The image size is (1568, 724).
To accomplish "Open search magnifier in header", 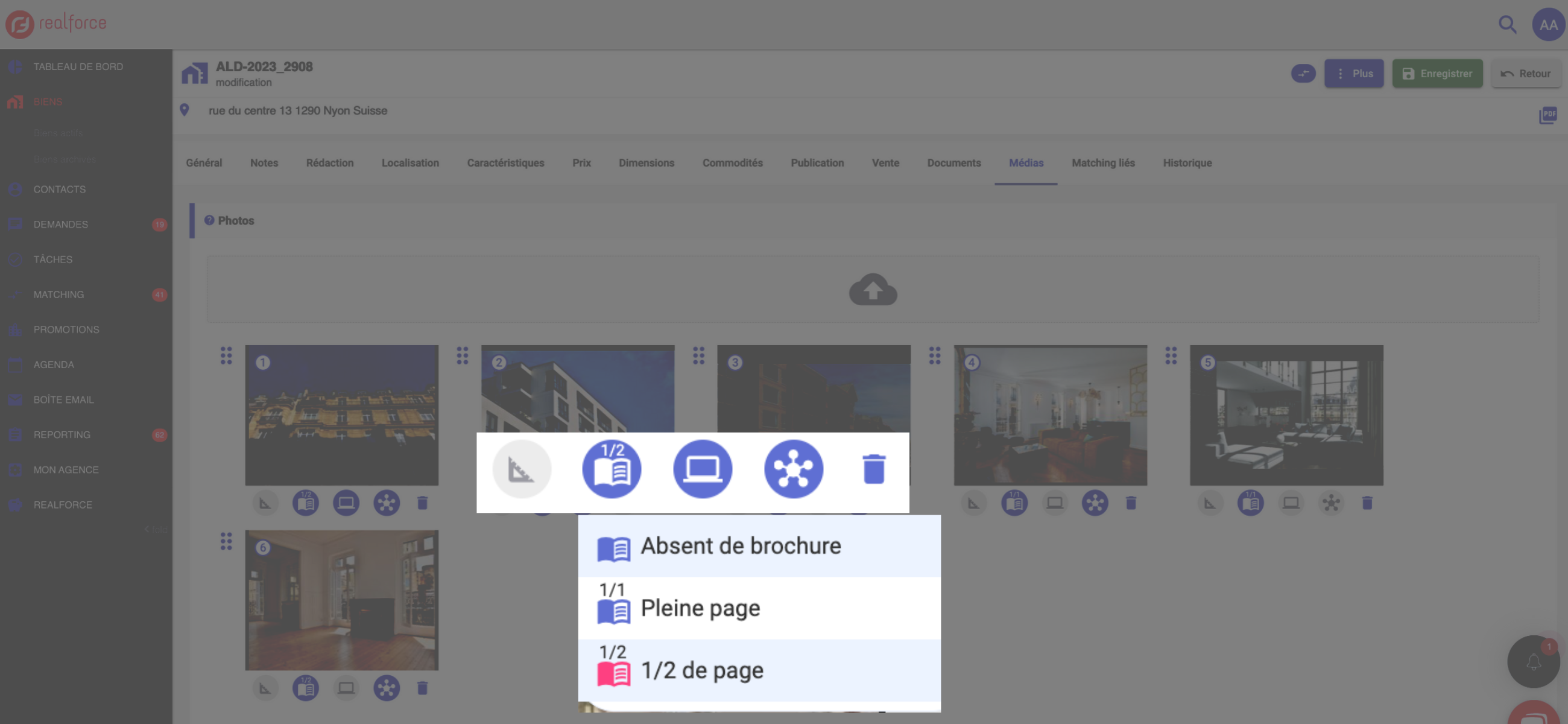I will [1507, 25].
